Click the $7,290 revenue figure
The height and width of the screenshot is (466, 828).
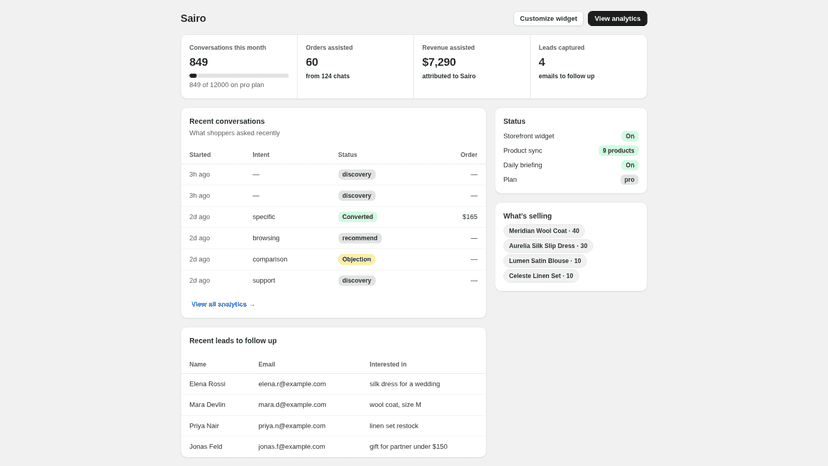coord(439,62)
